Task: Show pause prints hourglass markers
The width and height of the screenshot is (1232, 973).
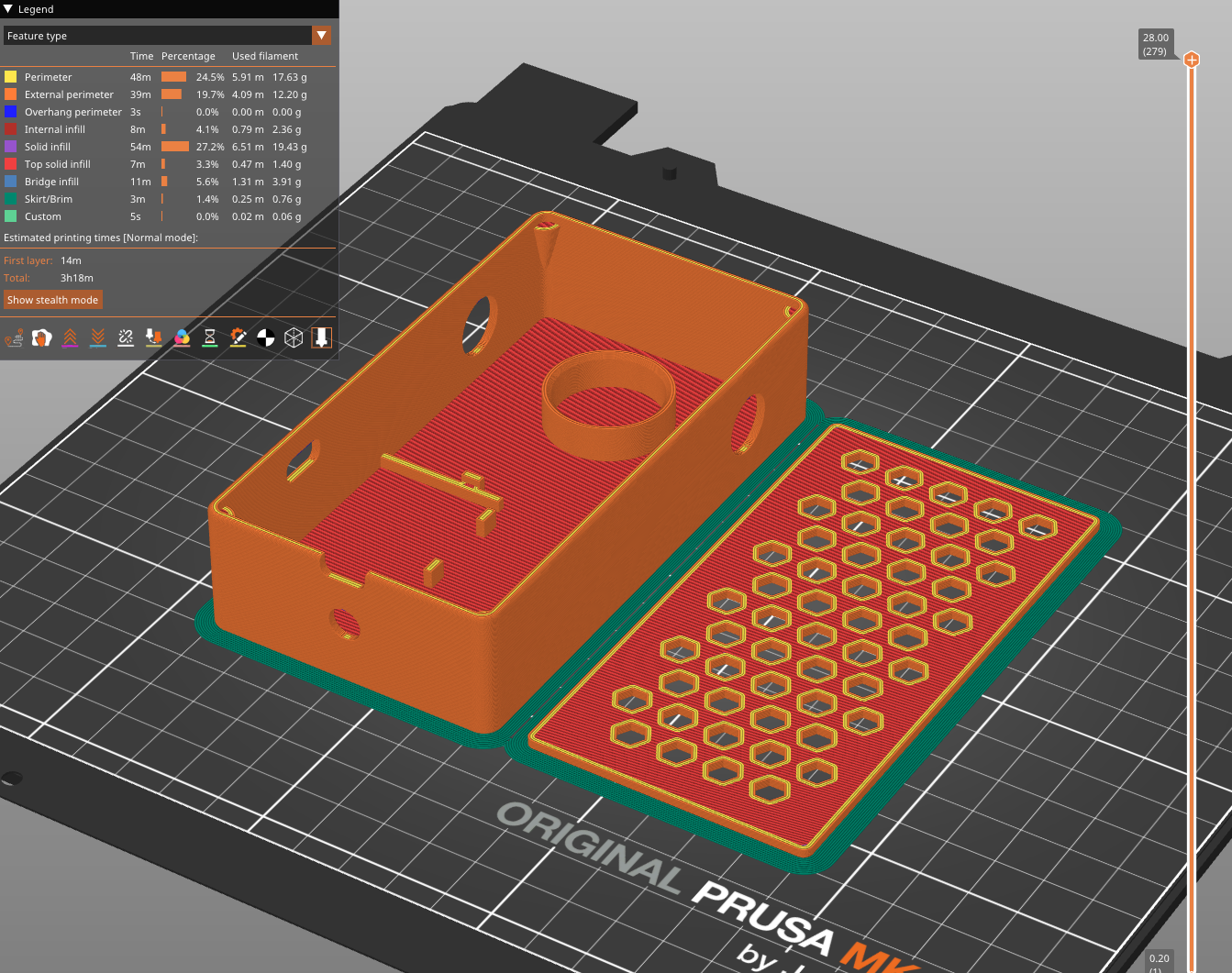Action: 208,339
